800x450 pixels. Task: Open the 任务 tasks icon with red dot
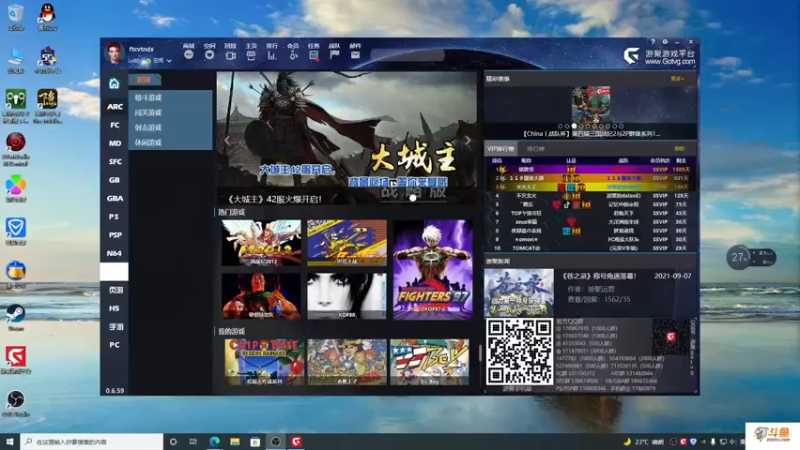(314, 55)
